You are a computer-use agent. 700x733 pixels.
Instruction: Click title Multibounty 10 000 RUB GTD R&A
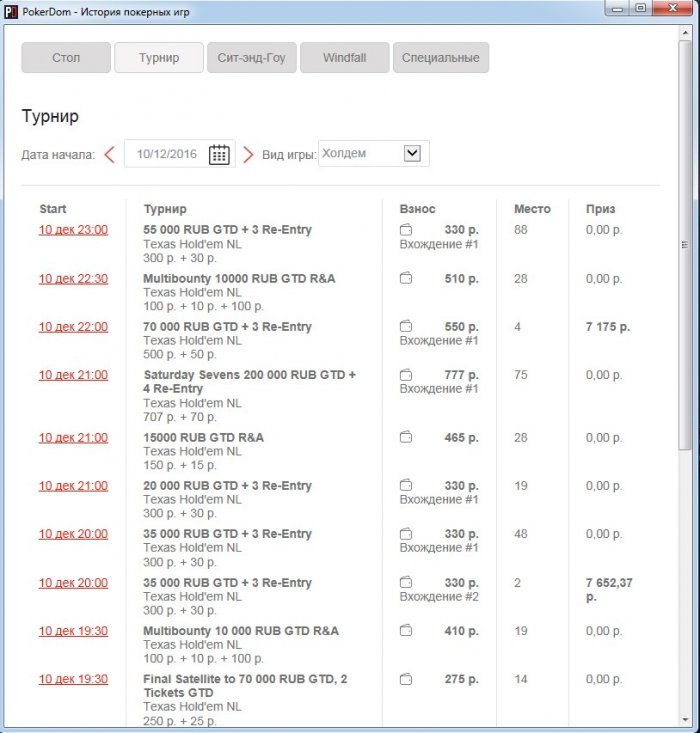241,631
